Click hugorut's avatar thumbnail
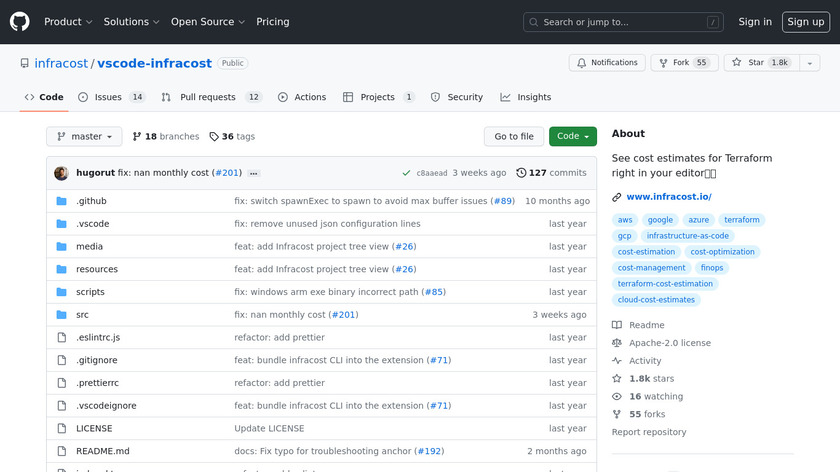This screenshot has width=840, height=472. pos(61,173)
